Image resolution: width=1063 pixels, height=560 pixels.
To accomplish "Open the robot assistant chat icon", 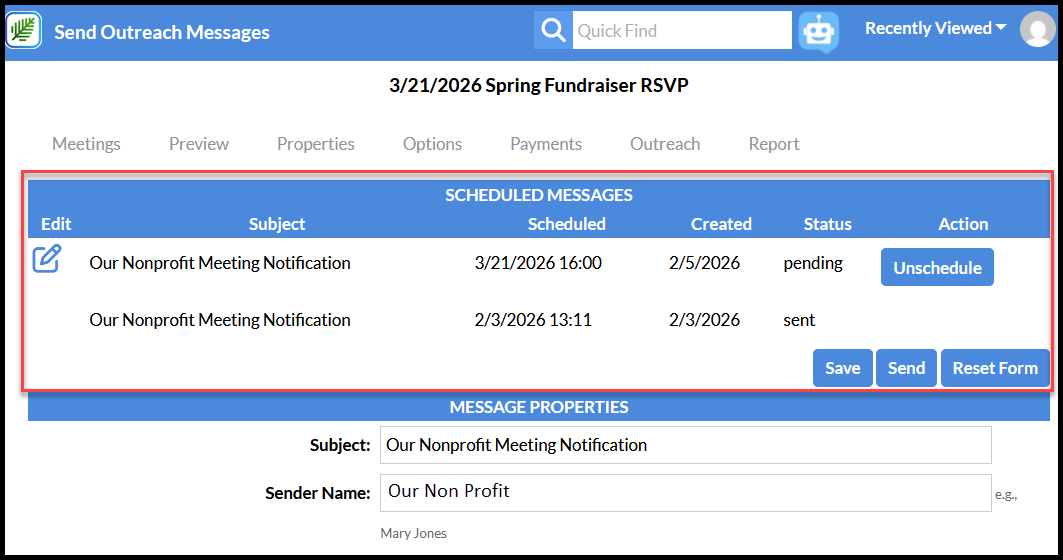I will [x=818, y=31].
